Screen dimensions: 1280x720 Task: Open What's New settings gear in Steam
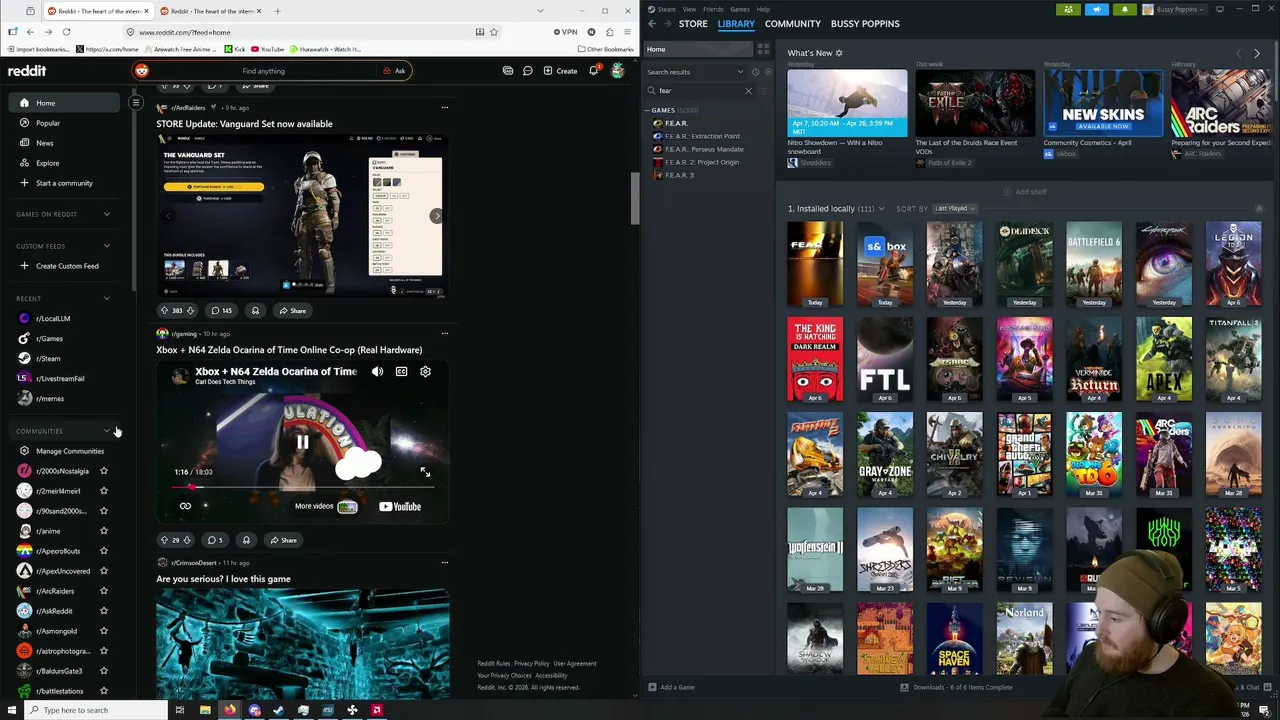(839, 53)
